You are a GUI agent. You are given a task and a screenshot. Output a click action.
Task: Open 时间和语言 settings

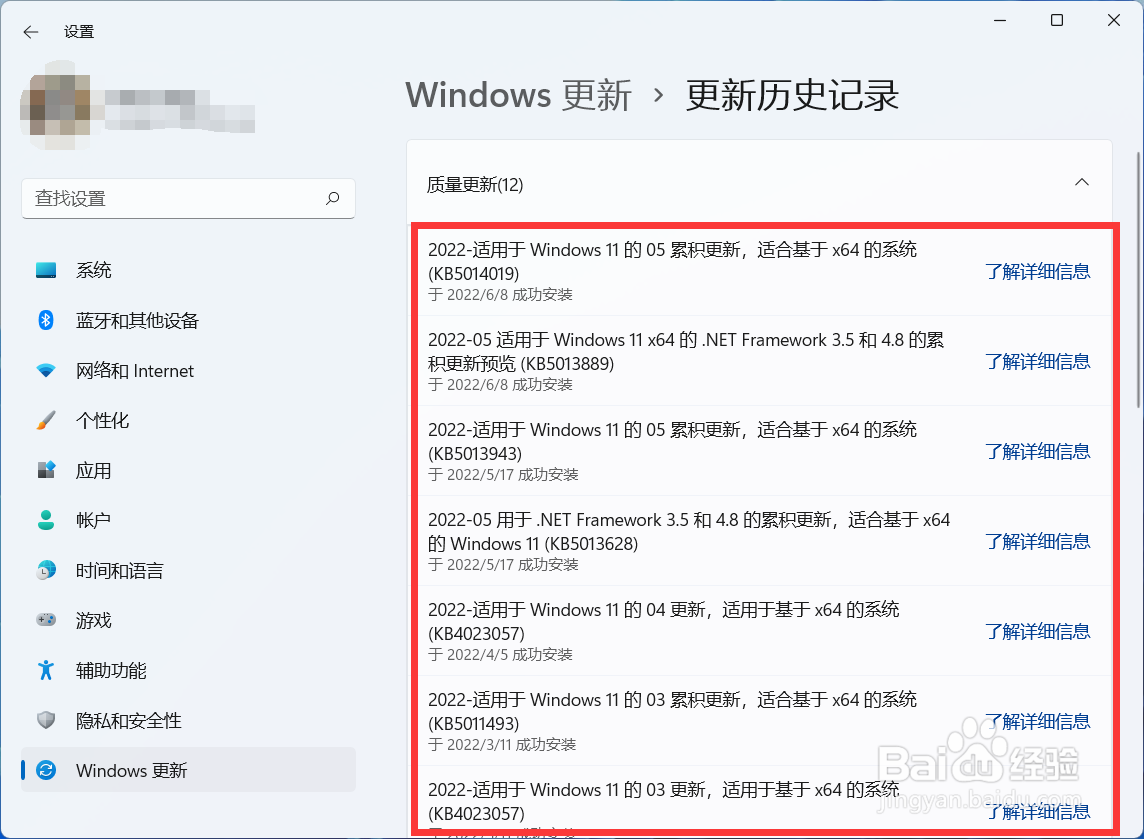pos(188,571)
